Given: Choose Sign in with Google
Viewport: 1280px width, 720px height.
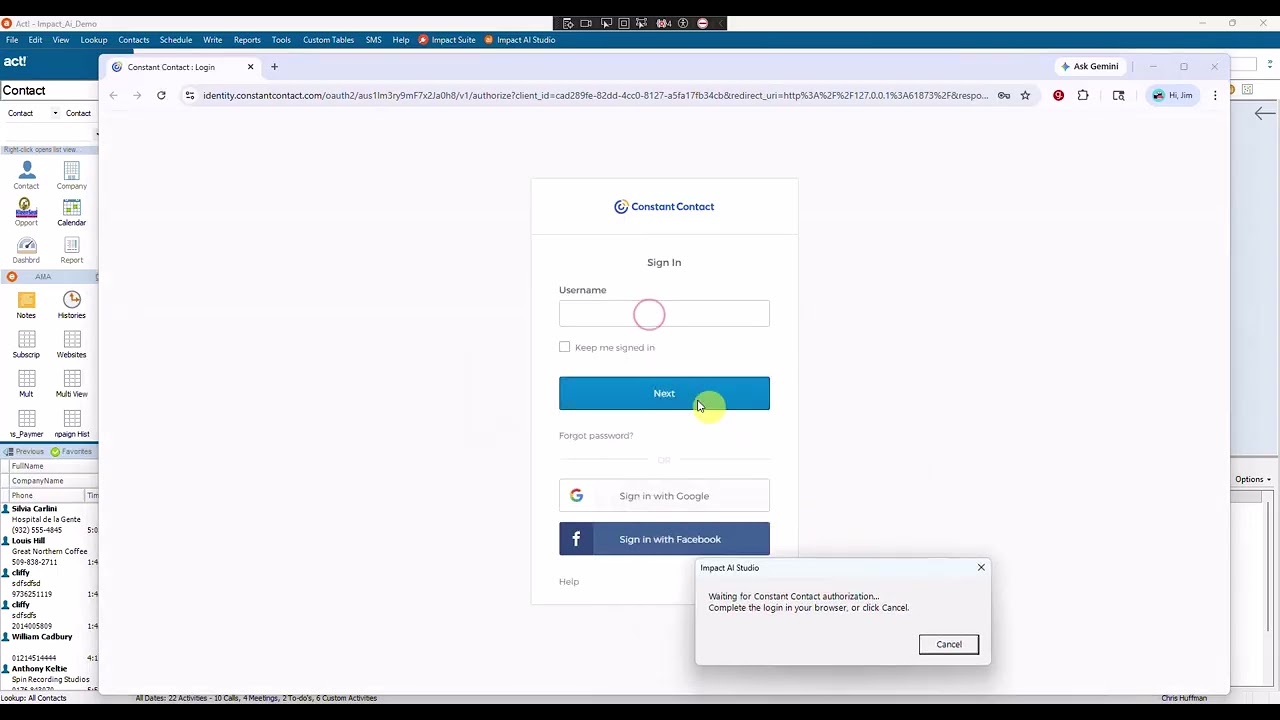Looking at the screenshot, I should click(664, 495).
